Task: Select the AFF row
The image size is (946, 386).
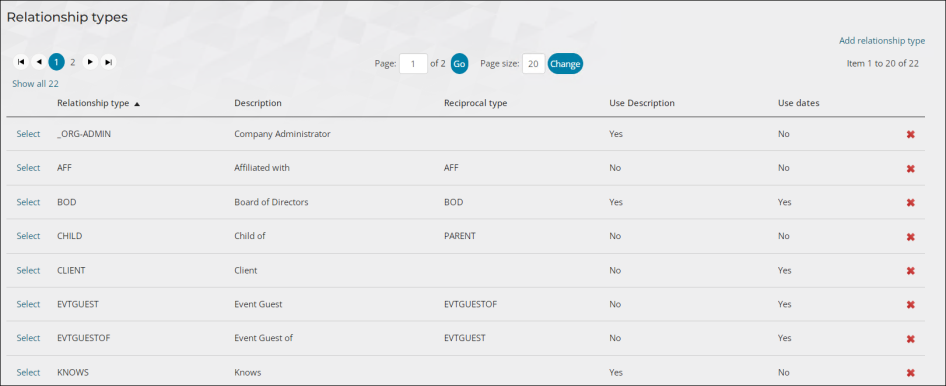Action: (x=28, y=168)
